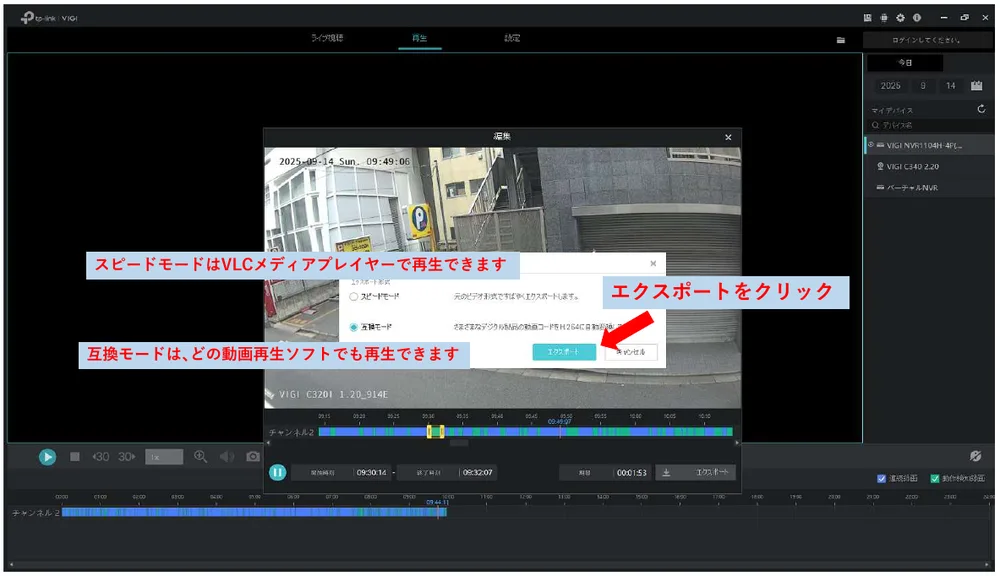This screenshot has height=576, width=1000.
Task: Click the teal Export button in popup
Action: [x=564, y=351]
